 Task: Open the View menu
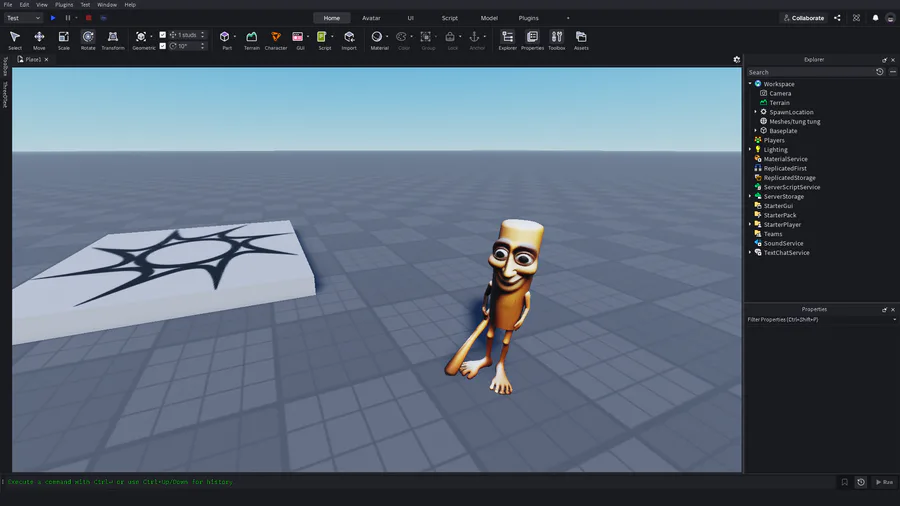pos(42,5)
